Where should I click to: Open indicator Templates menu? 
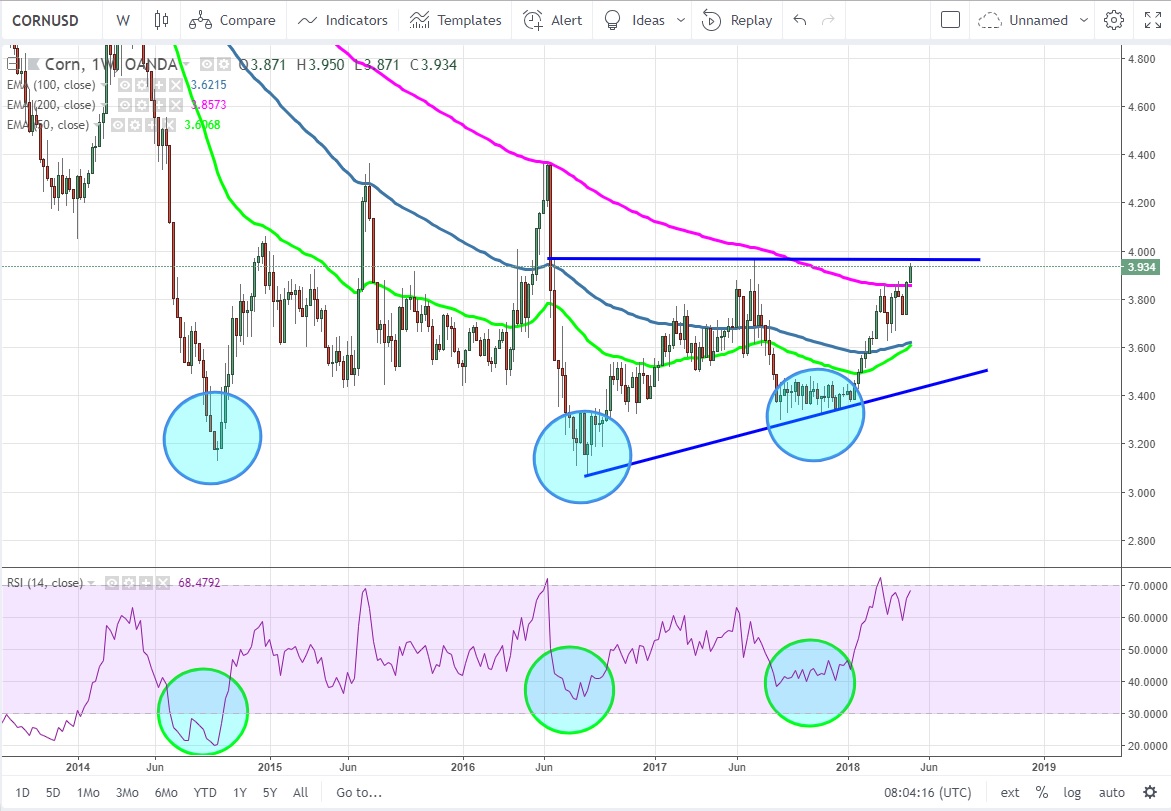(x=456, y=20)
